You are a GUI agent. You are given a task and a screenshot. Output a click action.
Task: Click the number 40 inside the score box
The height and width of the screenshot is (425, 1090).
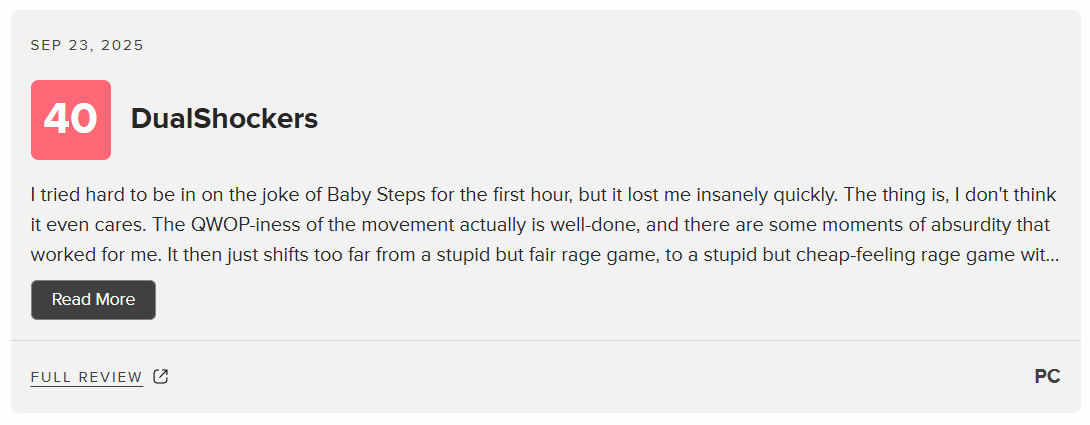[71, 120]
